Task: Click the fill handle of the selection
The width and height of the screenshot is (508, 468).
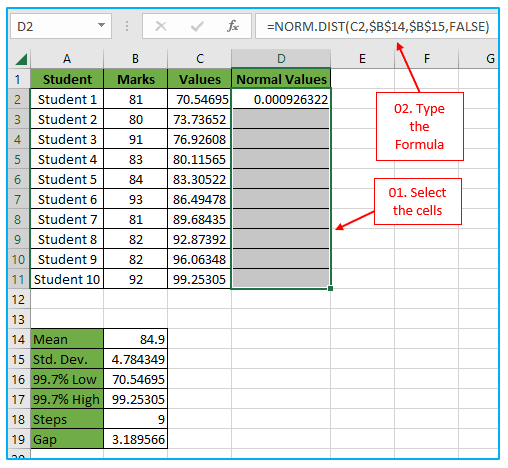Action: click(330, 288)
